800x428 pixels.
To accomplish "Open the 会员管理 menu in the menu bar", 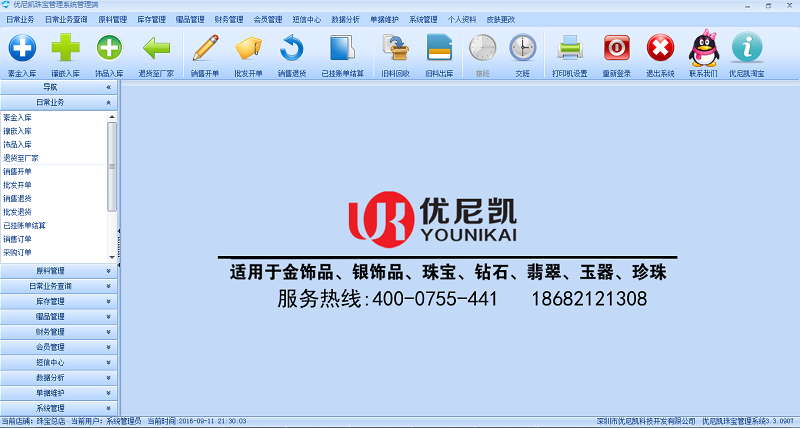I will 268,19.
